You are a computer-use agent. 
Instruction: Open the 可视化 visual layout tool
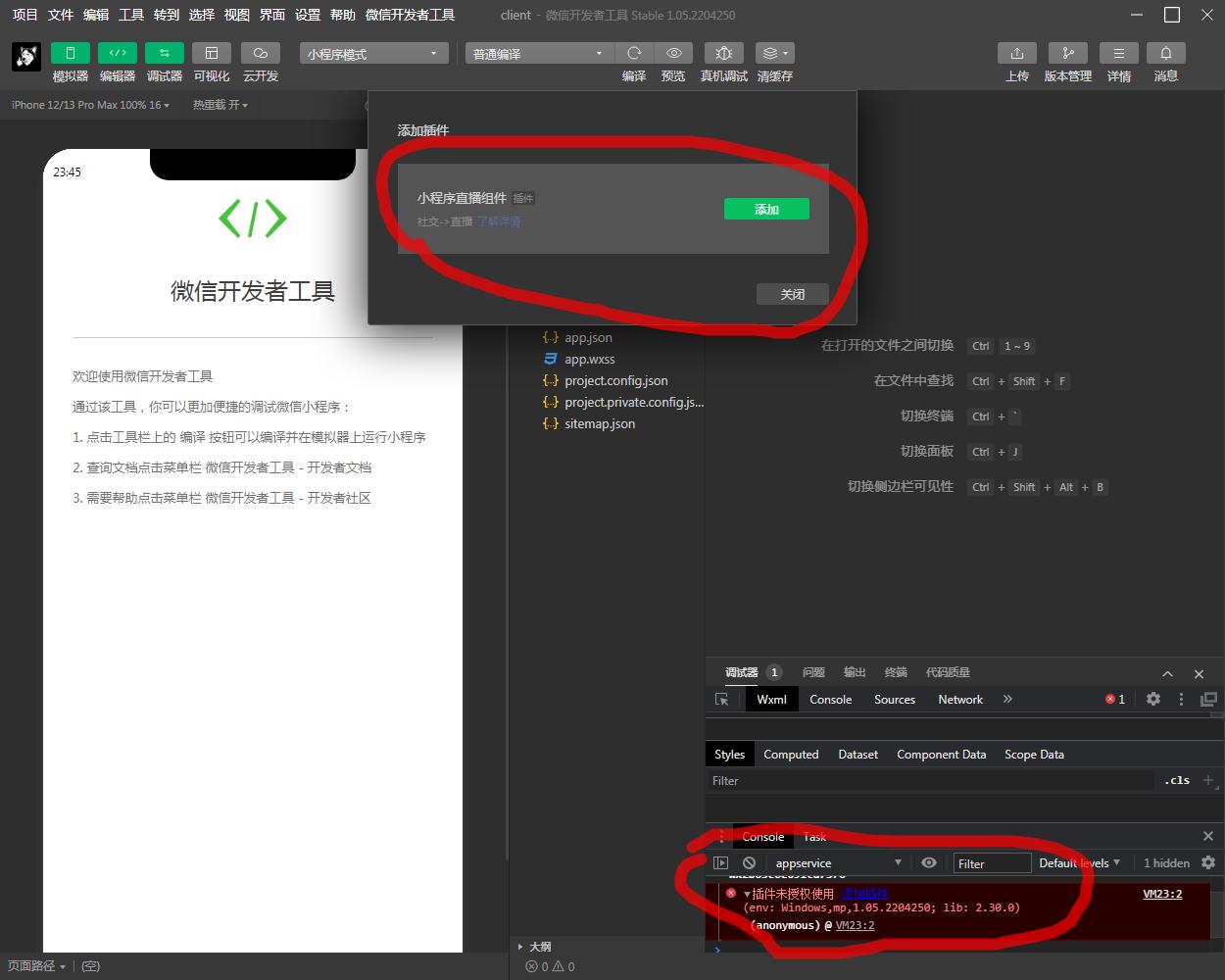212,53
